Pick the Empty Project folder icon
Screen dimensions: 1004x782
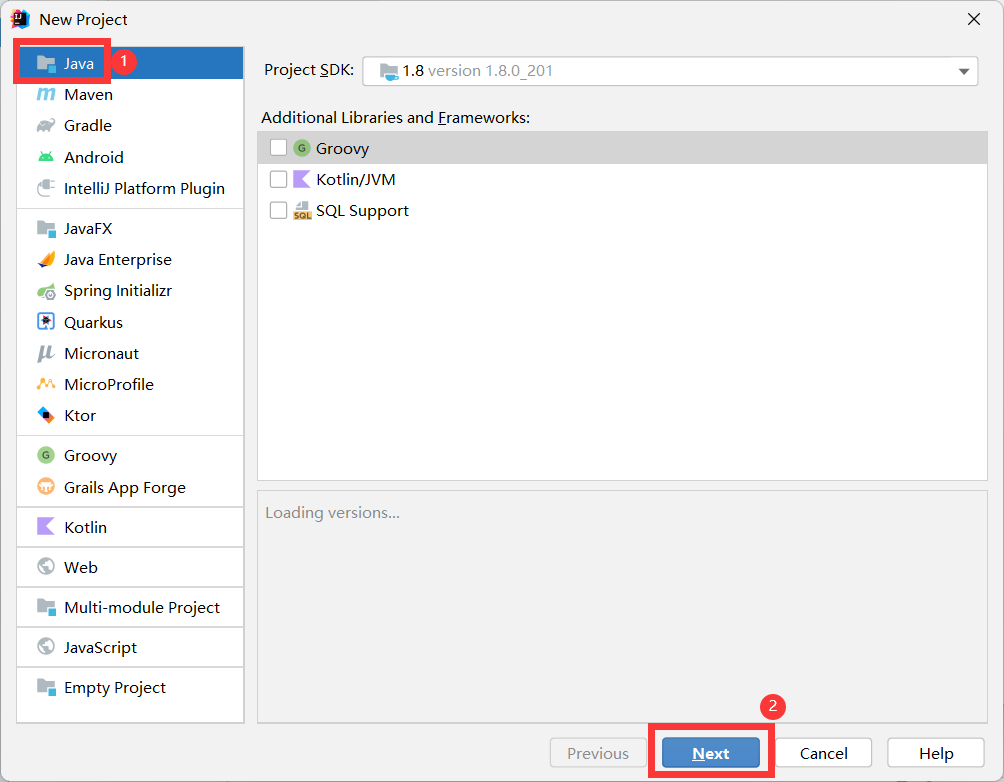(x=46, y=687)
